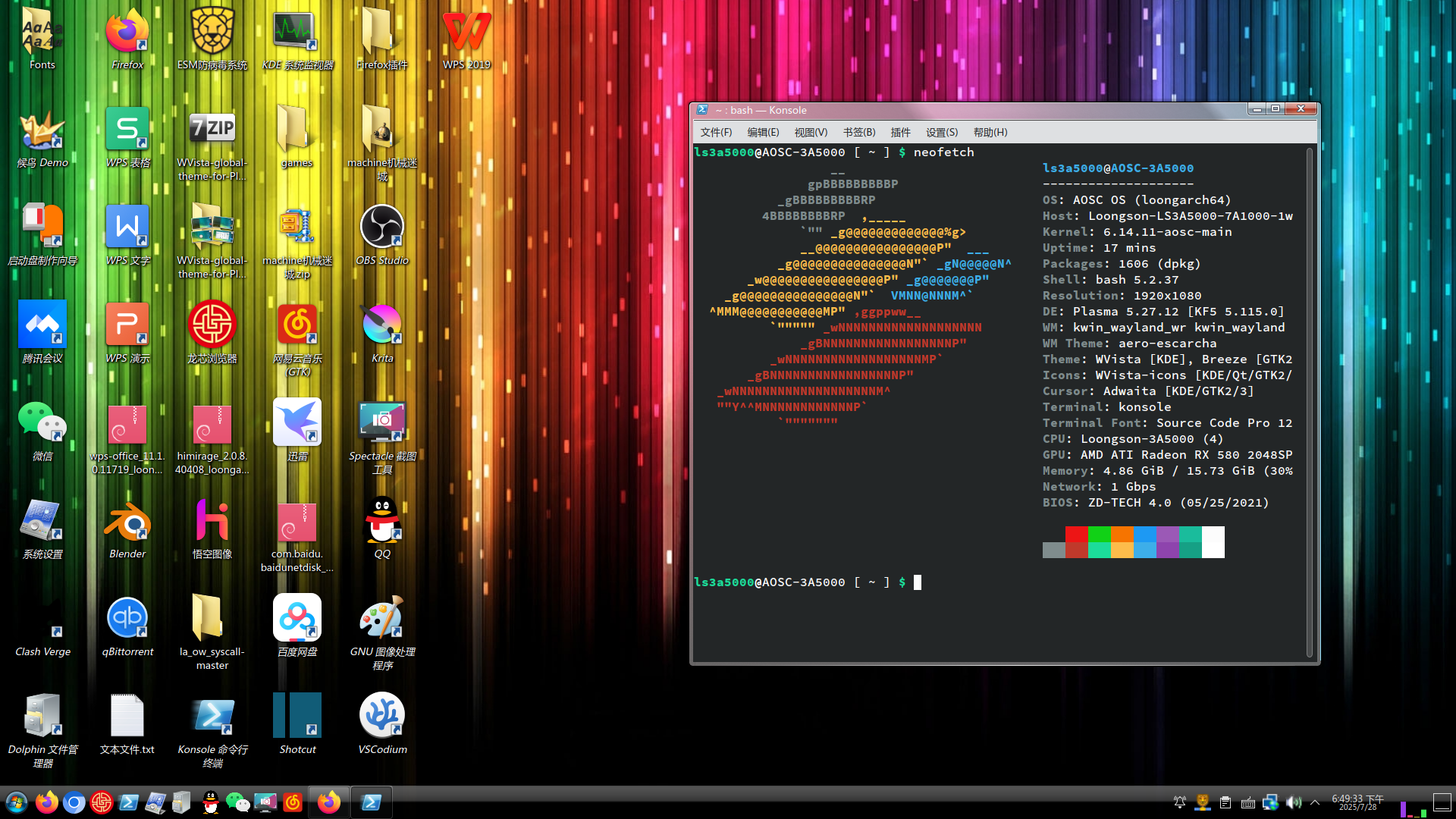This screenshot has width=1456, height=819.
Task: Open the network tray icon
Action: pos(1271,802)
